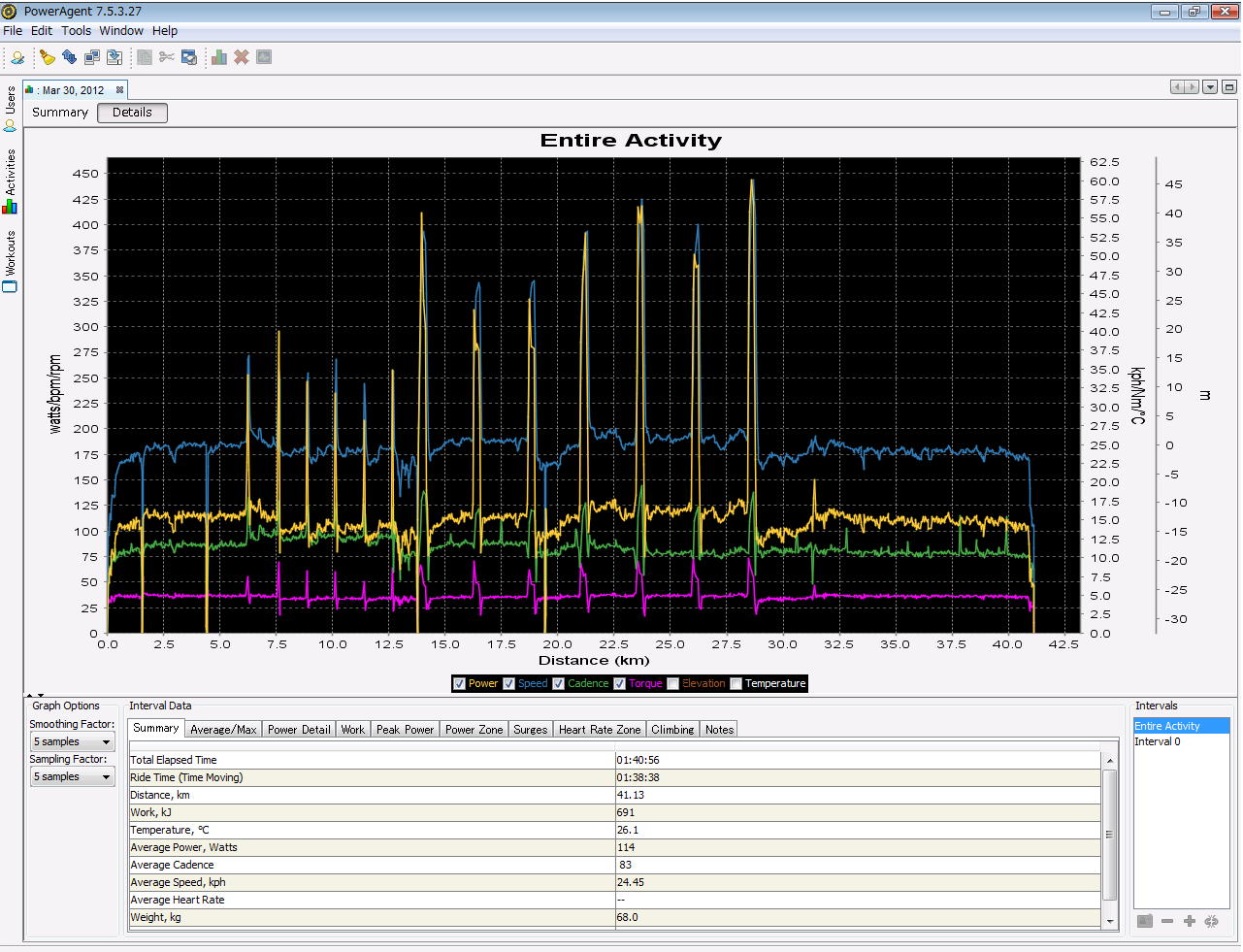Viewport: 1243px width, 952px height.
Task: Click the Details view button
Action: pos(132,113)
